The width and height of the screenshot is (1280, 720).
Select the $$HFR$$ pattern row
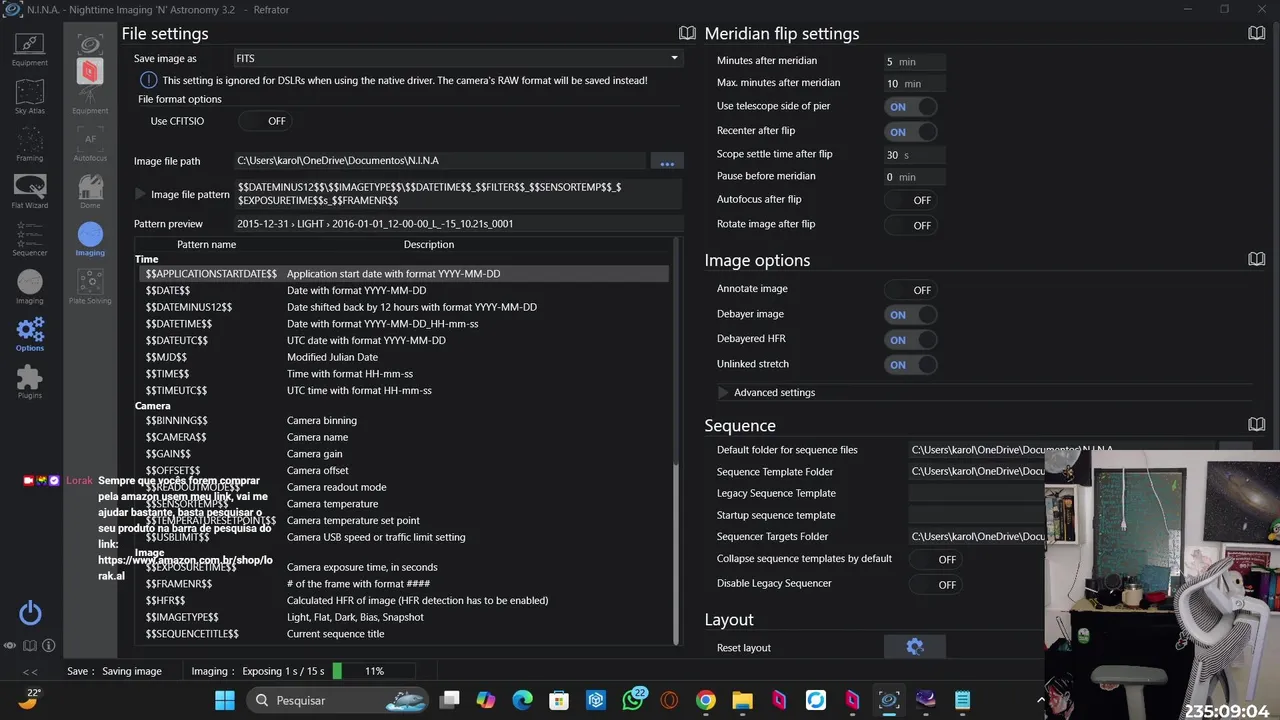pos(402,601)
